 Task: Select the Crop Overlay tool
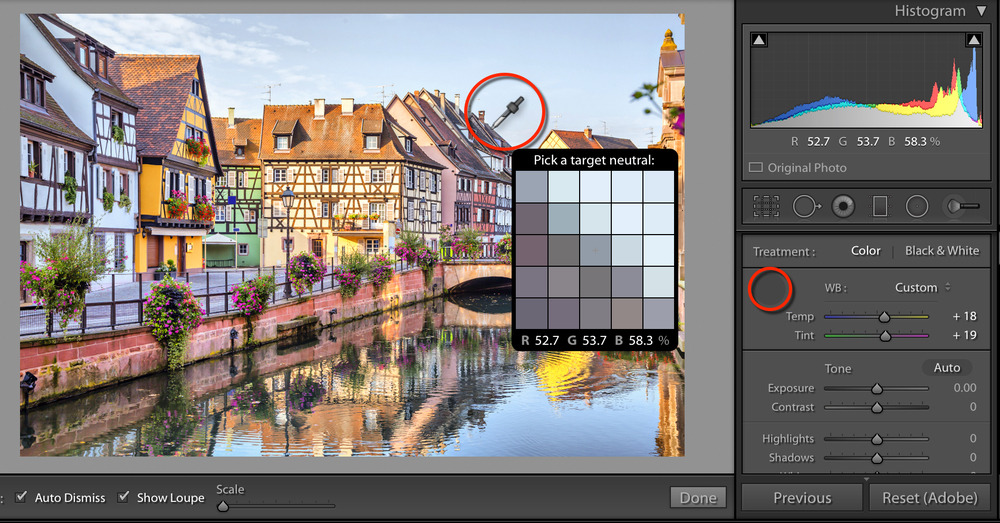click(766, 206)
